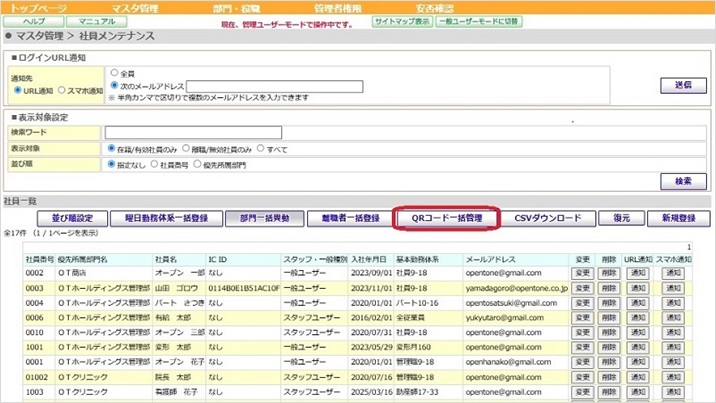
Task: Select 全員 radio button
Action: point(115,73)
